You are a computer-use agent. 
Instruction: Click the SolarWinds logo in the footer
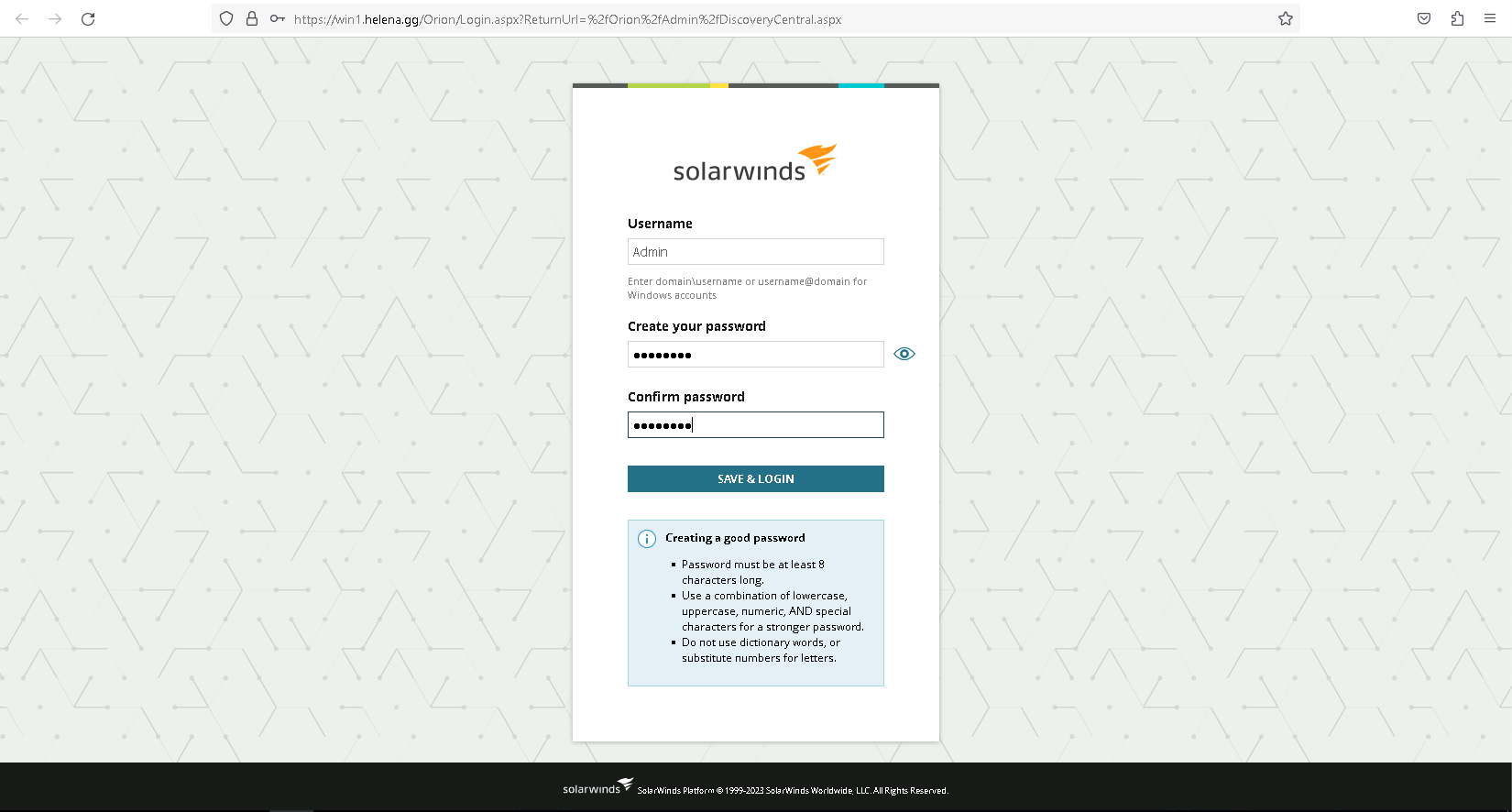597,786
